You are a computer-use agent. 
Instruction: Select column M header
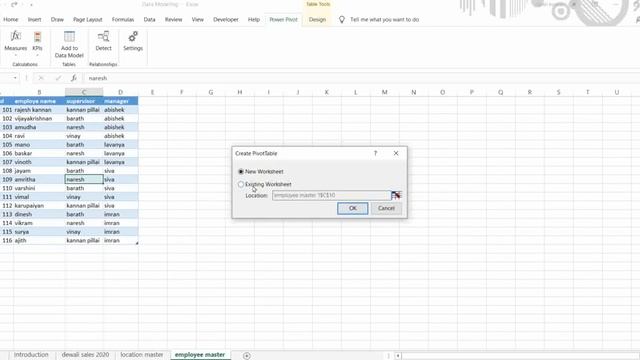pos(384,92)
